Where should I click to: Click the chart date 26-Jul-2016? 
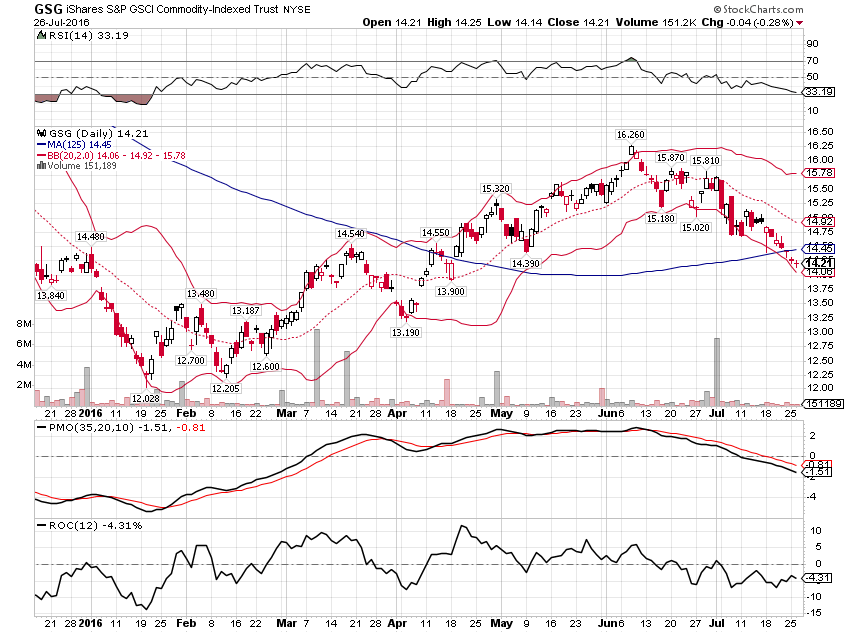[61, 22]
